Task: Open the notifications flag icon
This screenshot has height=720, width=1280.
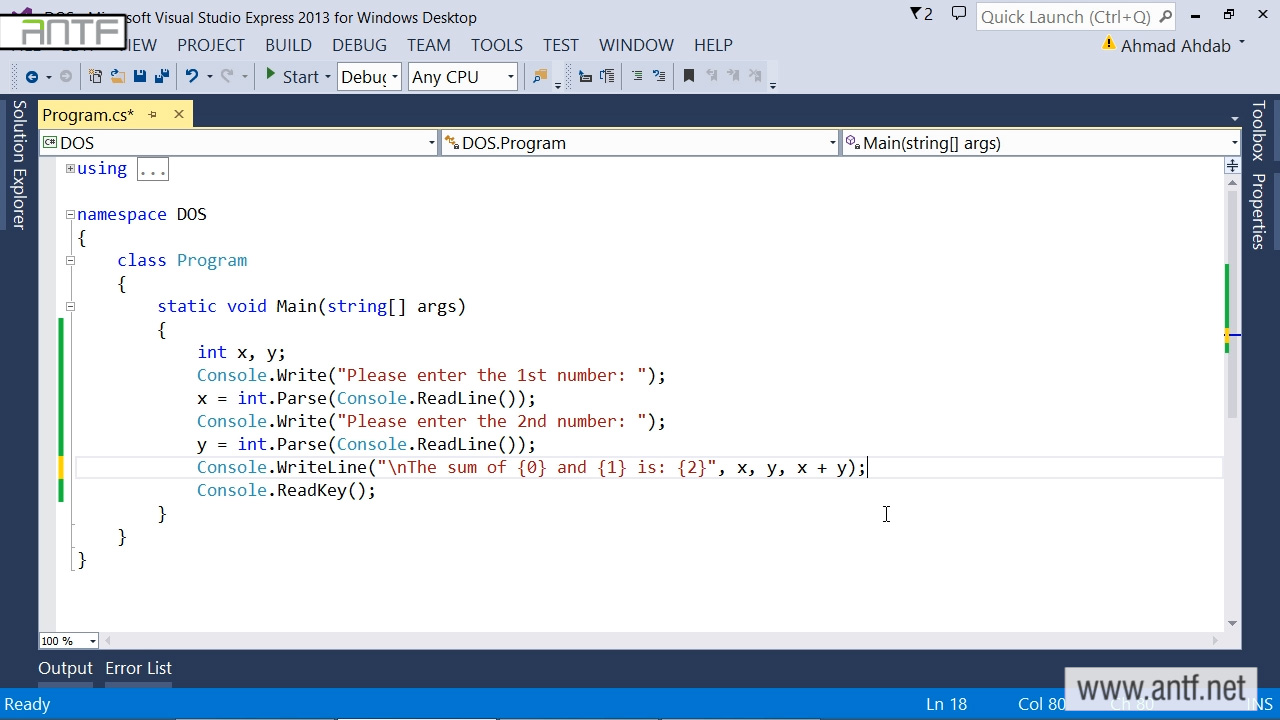Action: click(920, 14)
